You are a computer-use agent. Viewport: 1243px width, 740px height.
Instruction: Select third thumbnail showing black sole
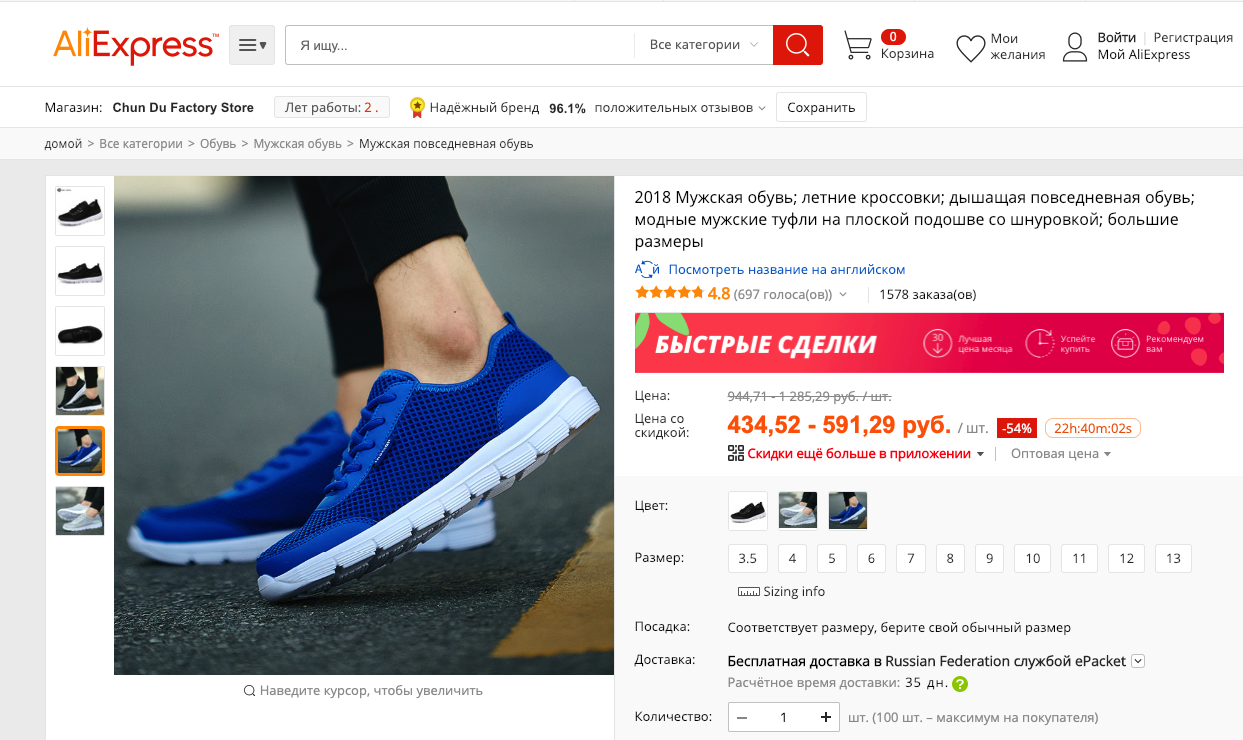(80, 331)
